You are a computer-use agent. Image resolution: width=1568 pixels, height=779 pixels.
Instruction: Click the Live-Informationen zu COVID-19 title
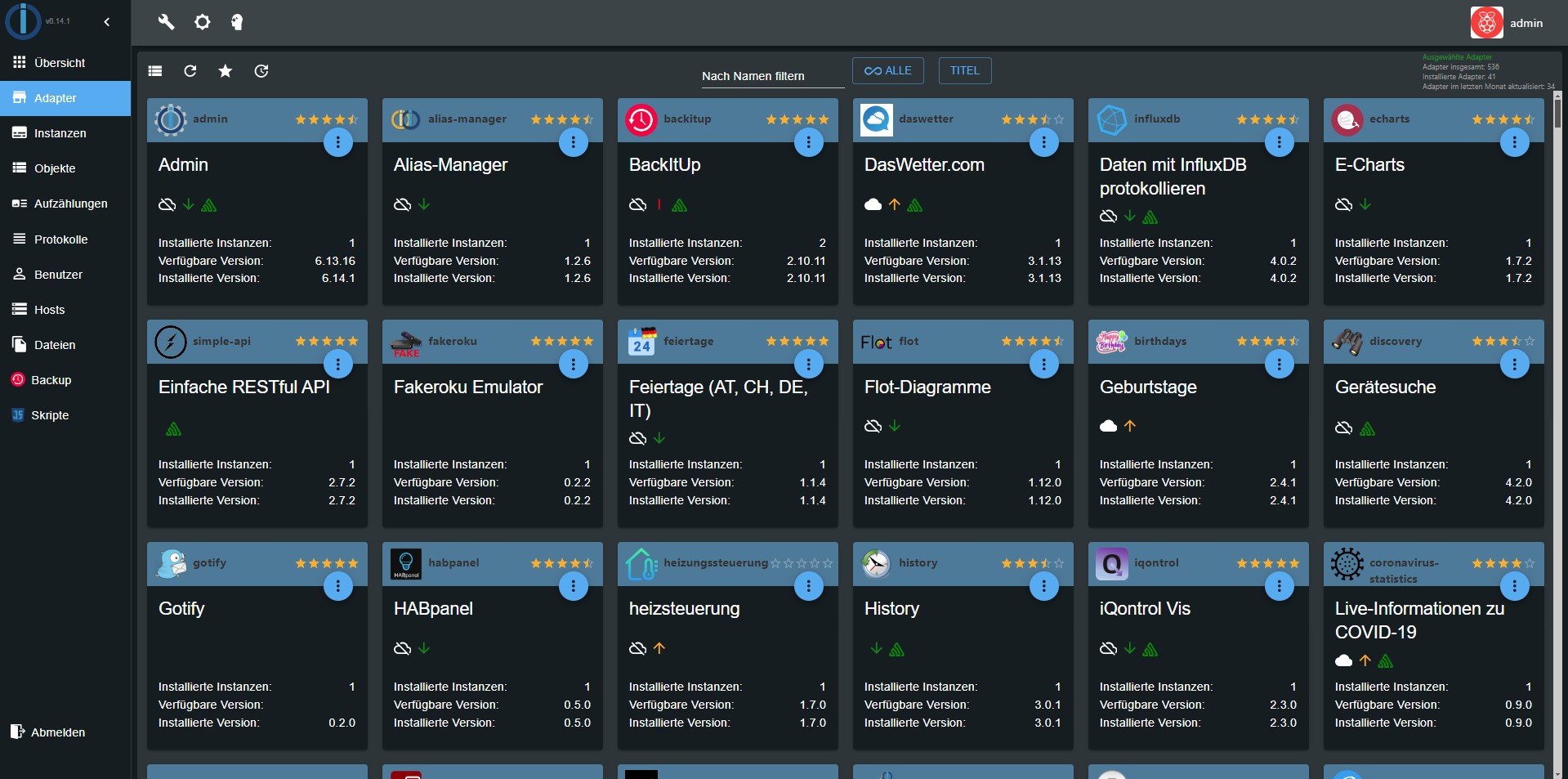(x=1420, y=620)
